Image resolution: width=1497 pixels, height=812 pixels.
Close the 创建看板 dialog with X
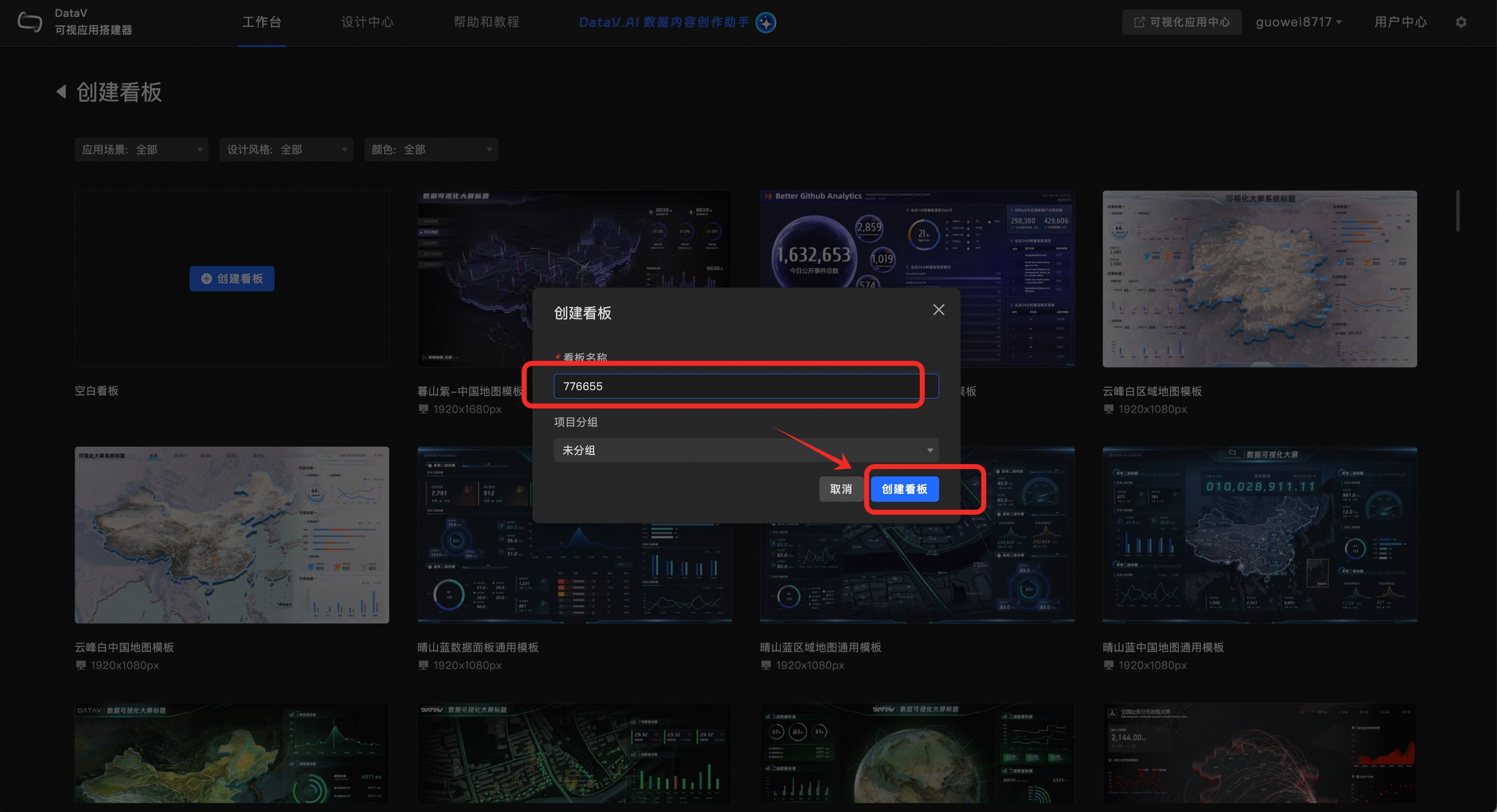938,310
